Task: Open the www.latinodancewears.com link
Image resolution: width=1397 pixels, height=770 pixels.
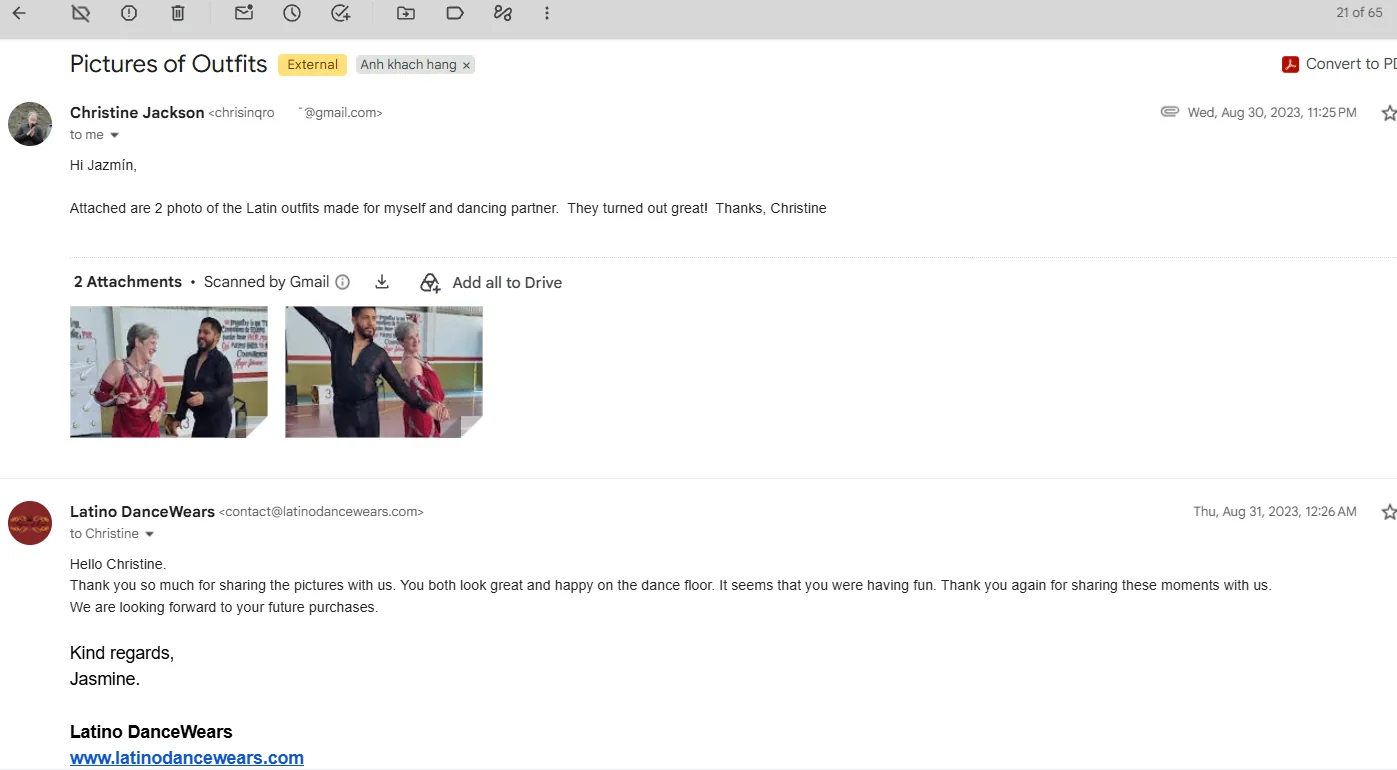Action: pos(187,758)
